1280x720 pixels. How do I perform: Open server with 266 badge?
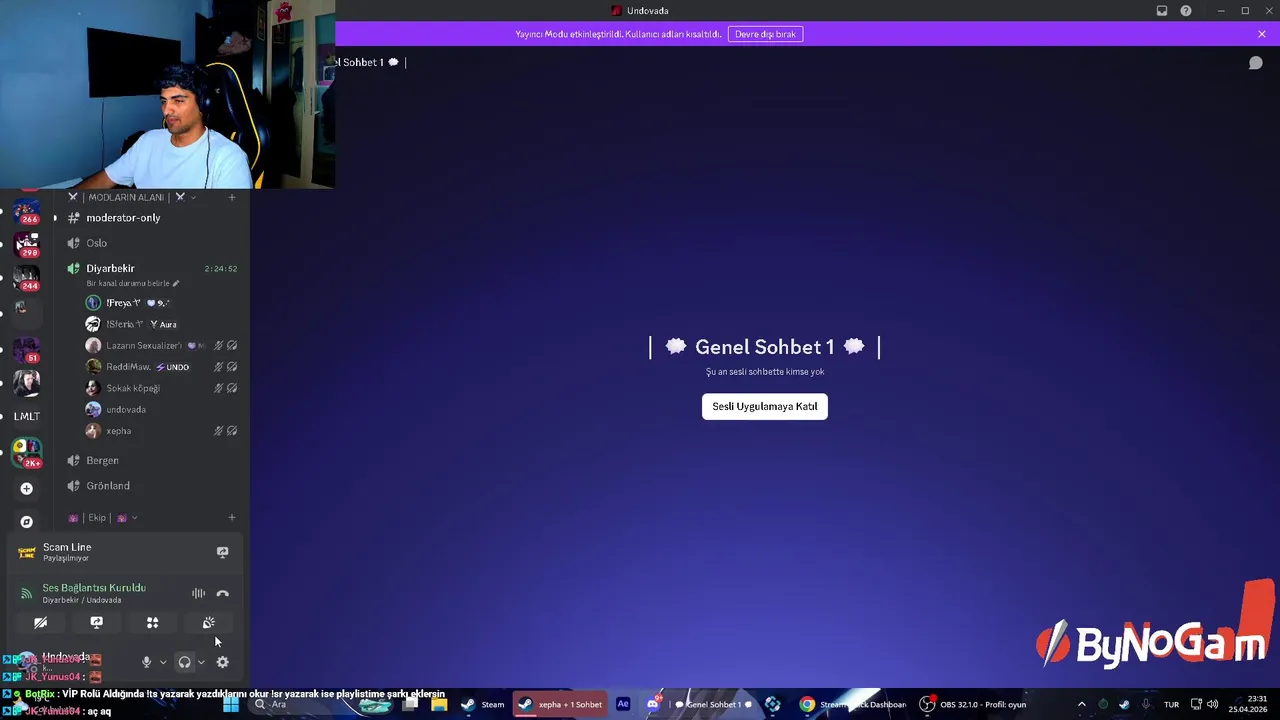27,211
